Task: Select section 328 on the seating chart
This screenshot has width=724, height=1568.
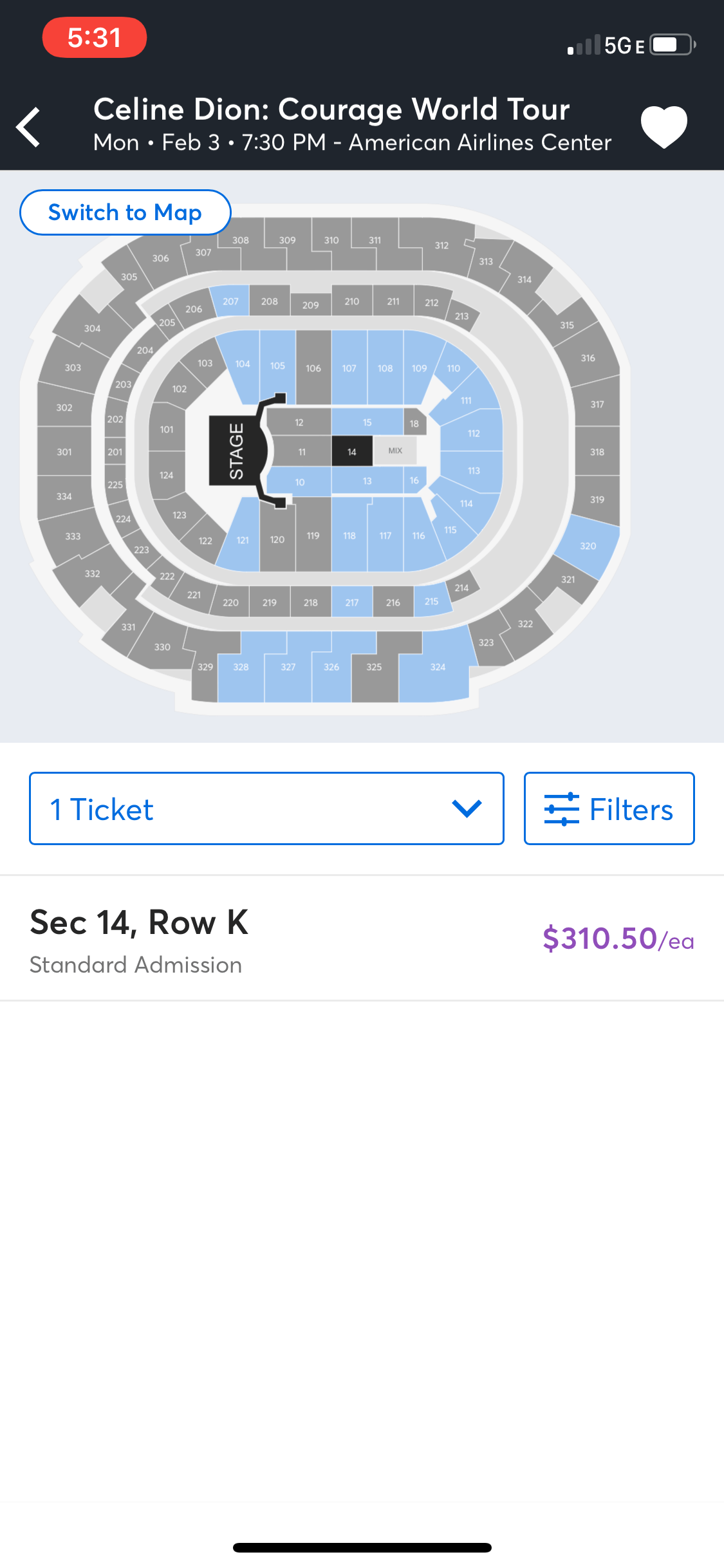Action: coord(241,667)
